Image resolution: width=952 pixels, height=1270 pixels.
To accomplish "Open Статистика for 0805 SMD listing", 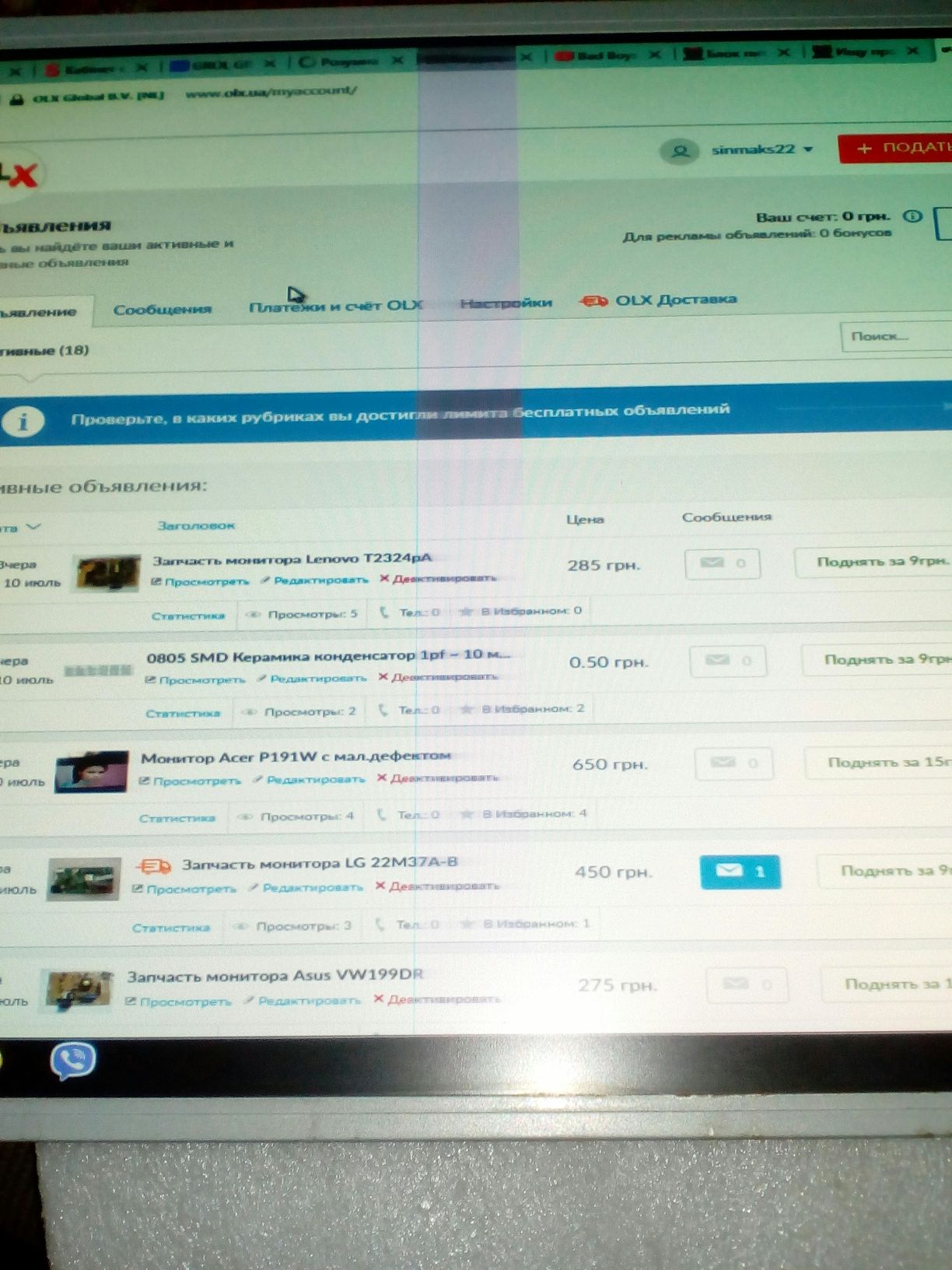I will click(x=183, y=713).
